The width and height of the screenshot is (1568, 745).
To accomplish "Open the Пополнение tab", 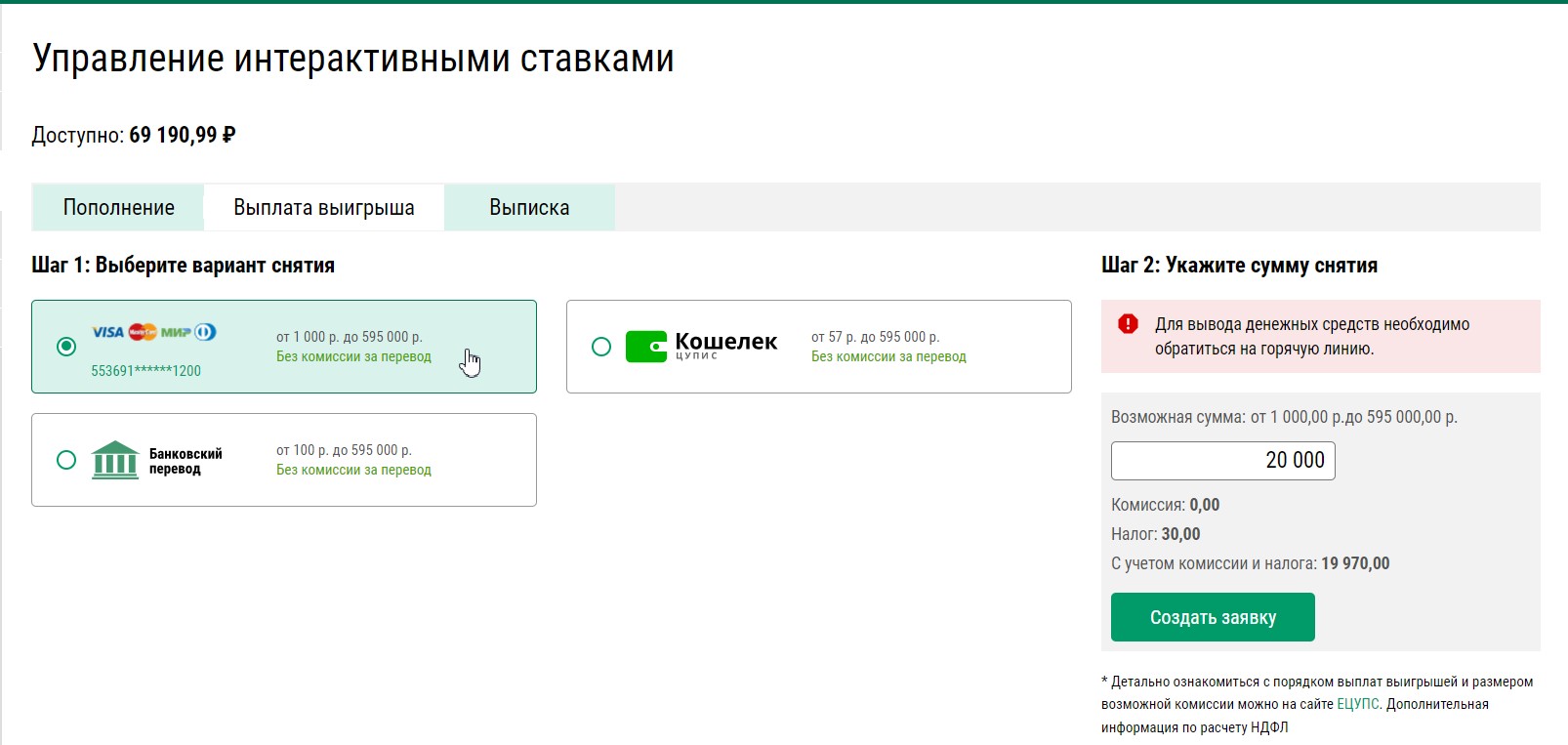I will coord(118,207).
